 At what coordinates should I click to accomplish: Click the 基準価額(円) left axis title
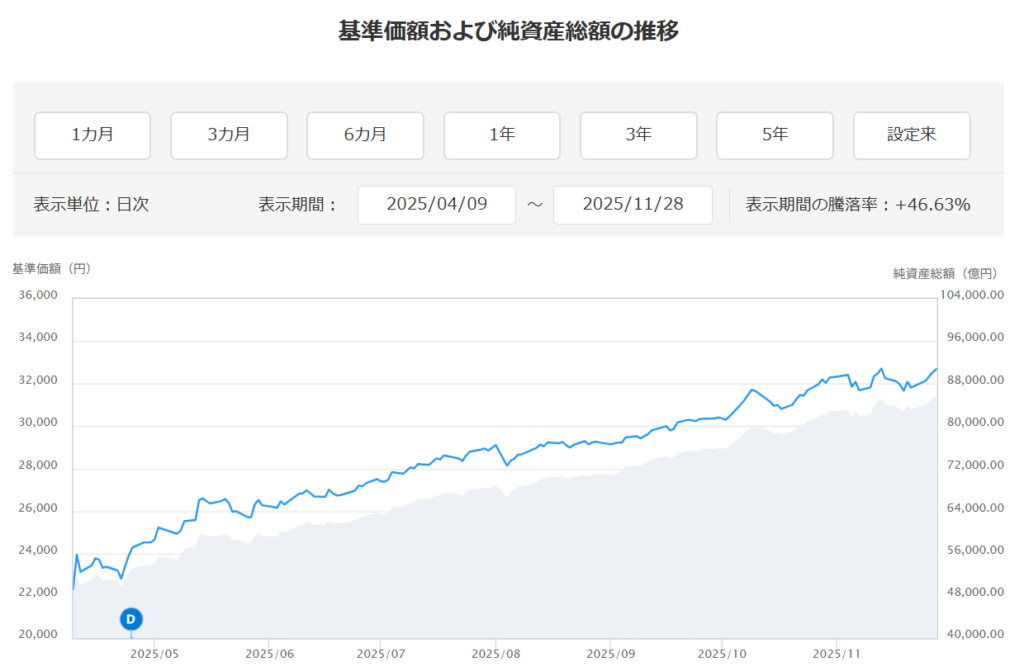click(52, 269)
